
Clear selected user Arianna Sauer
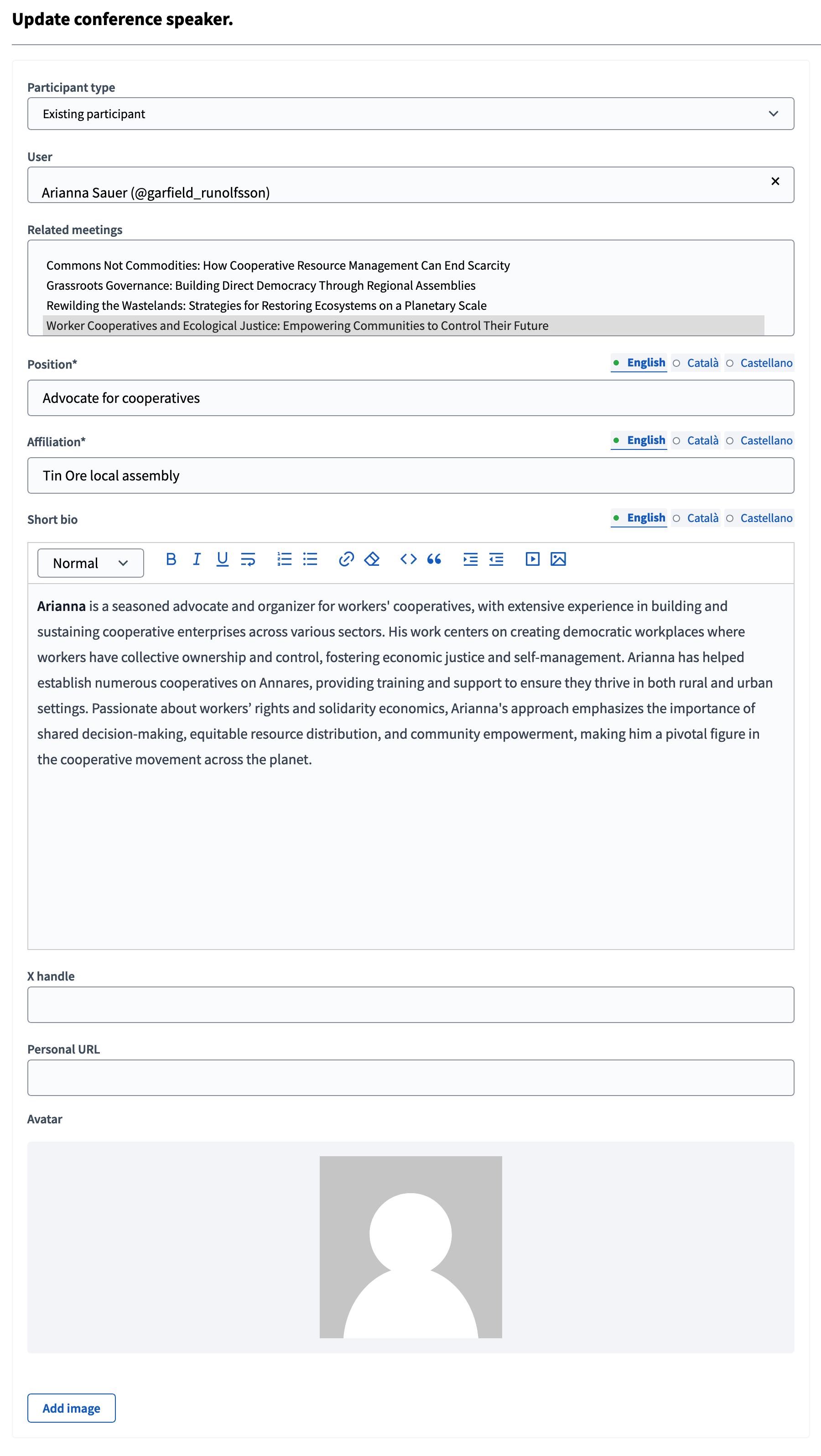[x=774, y=181]
